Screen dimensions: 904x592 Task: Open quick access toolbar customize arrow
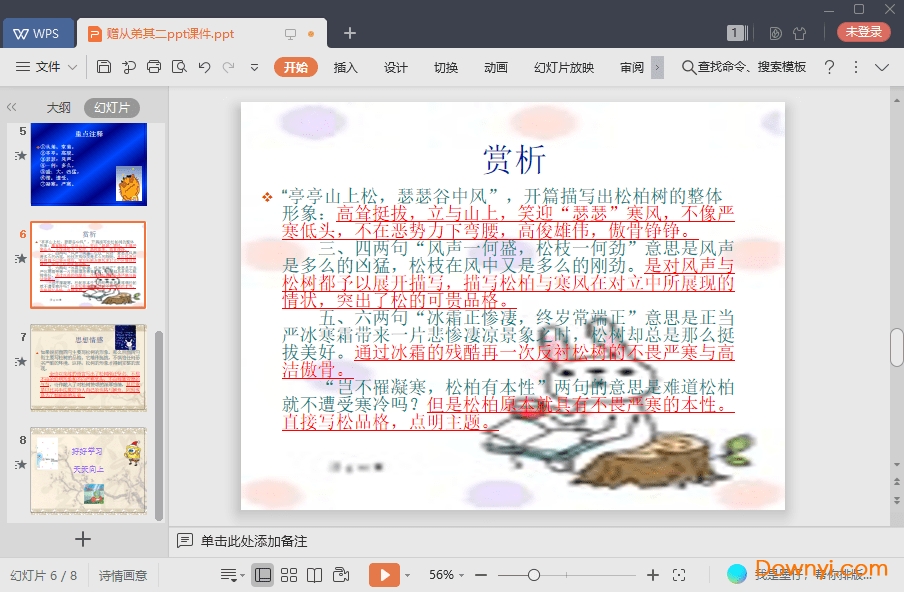click(254, 67)
